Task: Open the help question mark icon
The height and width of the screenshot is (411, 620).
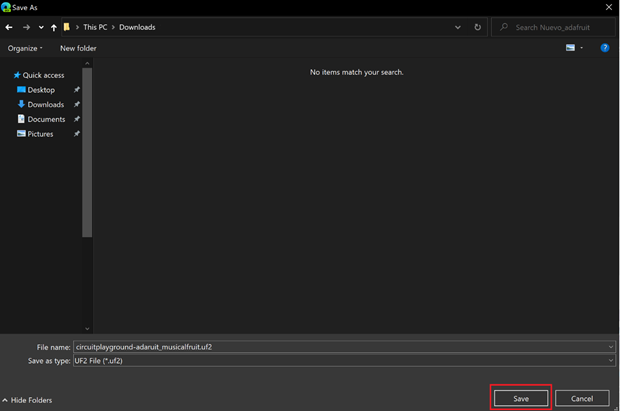Action: coord(605,48)
